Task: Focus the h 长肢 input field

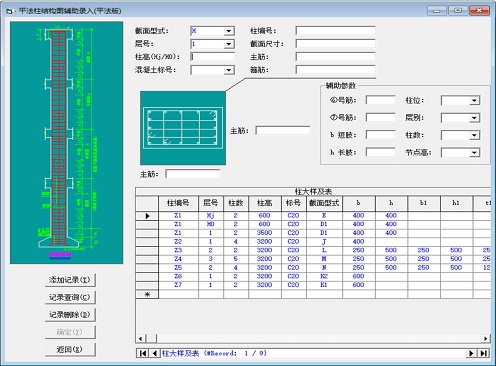Action: [381, 153]
